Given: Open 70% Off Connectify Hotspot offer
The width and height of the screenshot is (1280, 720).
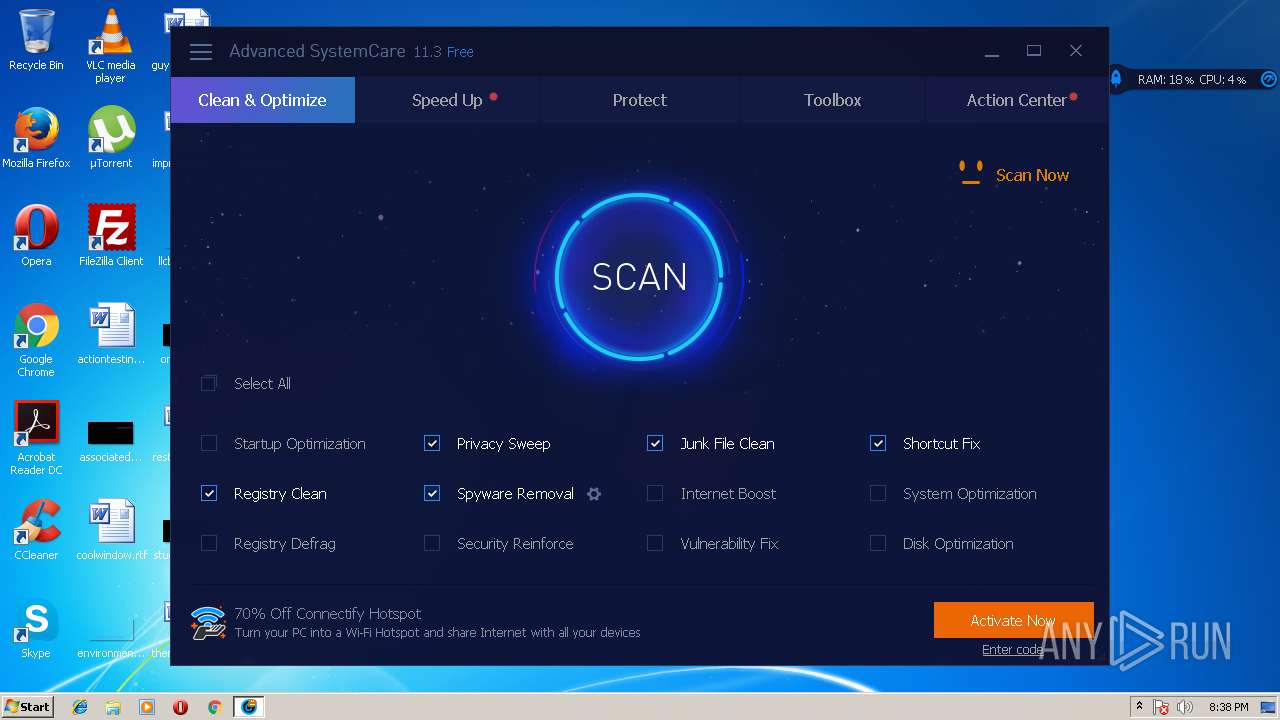Looking at the screenshot, I should click(327, 614).
